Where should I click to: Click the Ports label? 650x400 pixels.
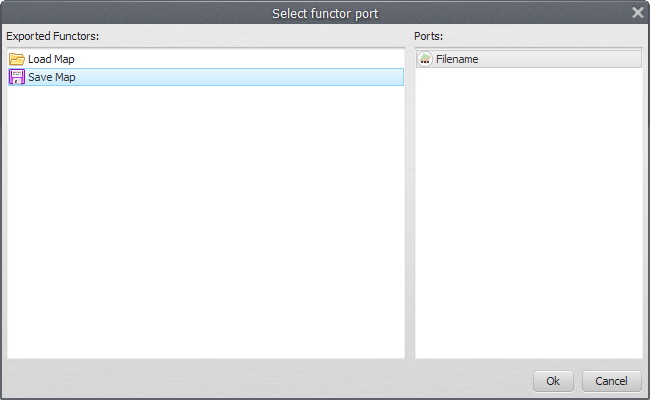click(428, 36)
